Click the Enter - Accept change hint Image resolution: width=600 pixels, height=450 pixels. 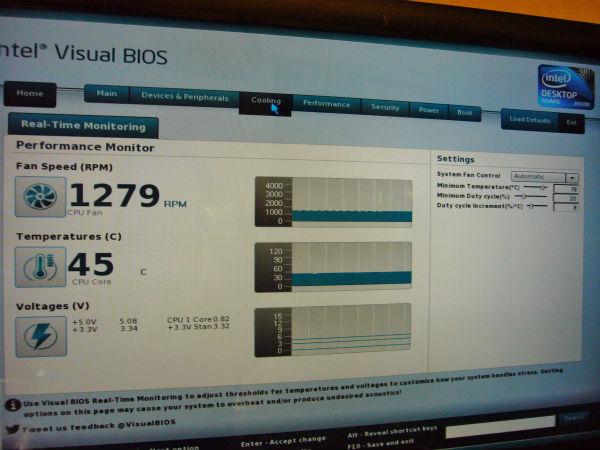[283, 442]
